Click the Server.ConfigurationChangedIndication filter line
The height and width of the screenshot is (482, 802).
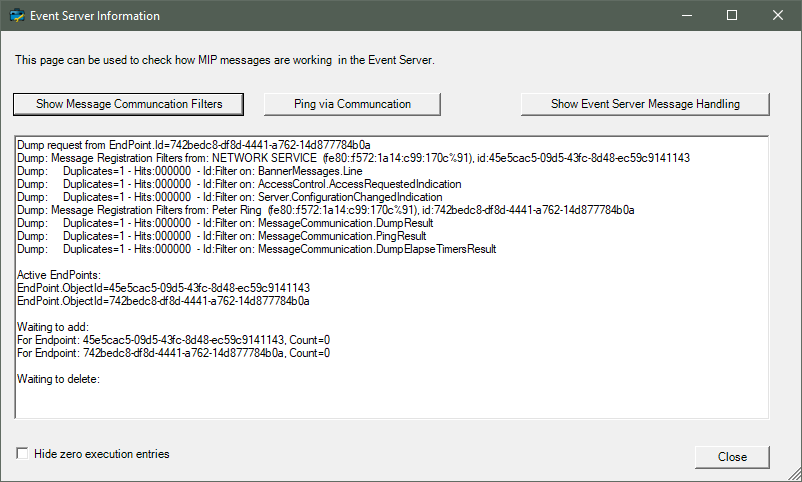tap(230, 197)
